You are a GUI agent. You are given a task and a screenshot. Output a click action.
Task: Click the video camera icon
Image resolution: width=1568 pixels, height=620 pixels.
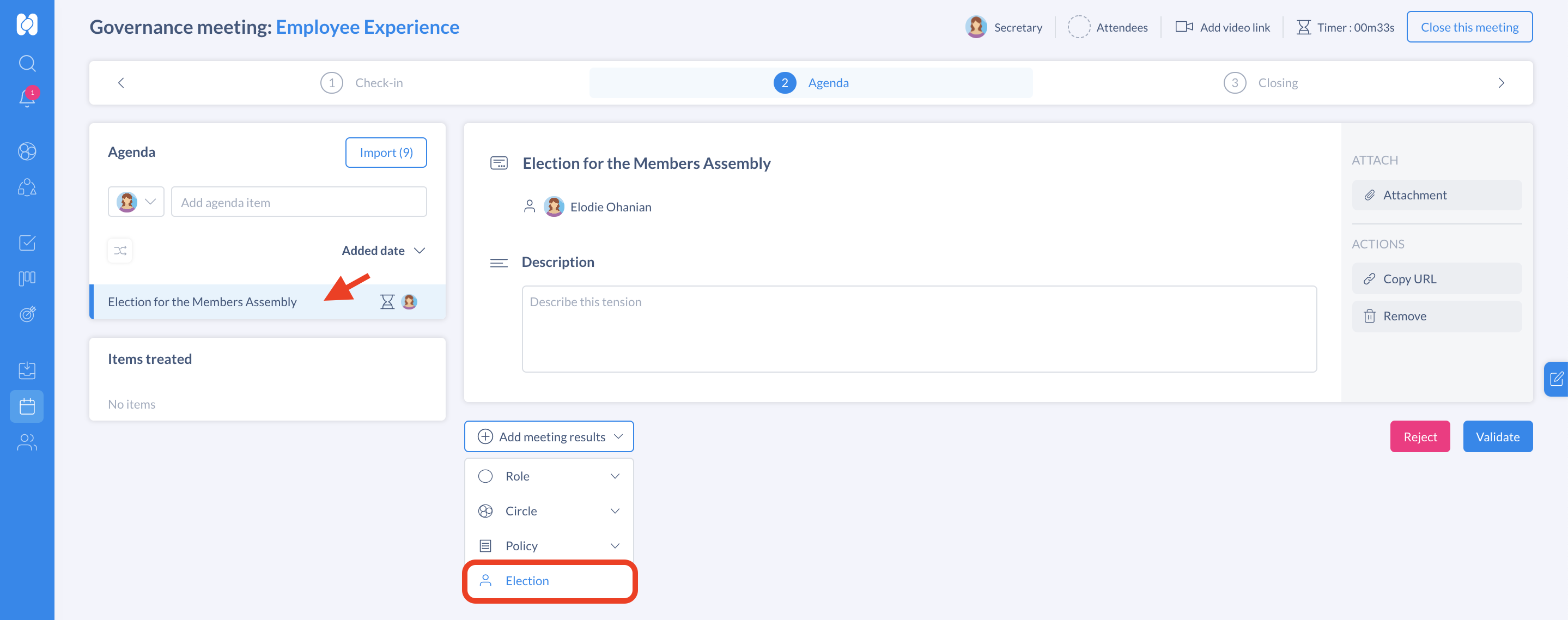(x=1184, y=27)
